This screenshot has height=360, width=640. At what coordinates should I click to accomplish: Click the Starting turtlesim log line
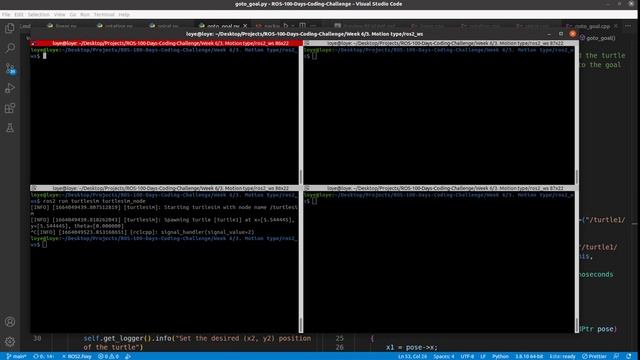164,210
